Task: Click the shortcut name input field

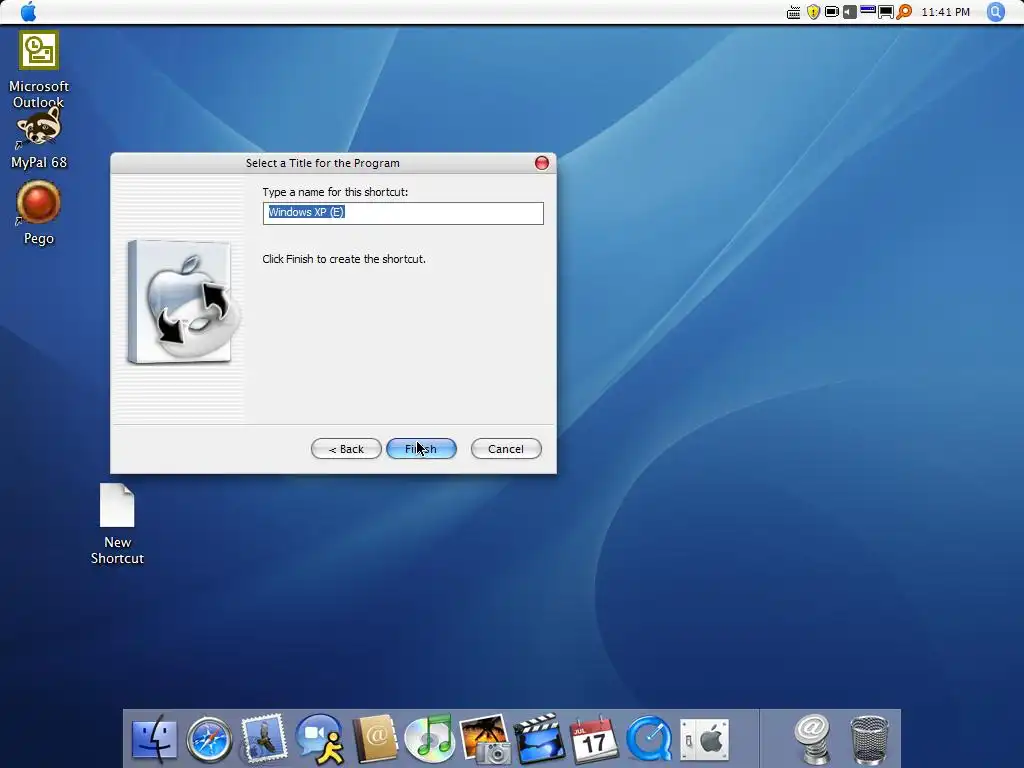Action: (403, 213)
